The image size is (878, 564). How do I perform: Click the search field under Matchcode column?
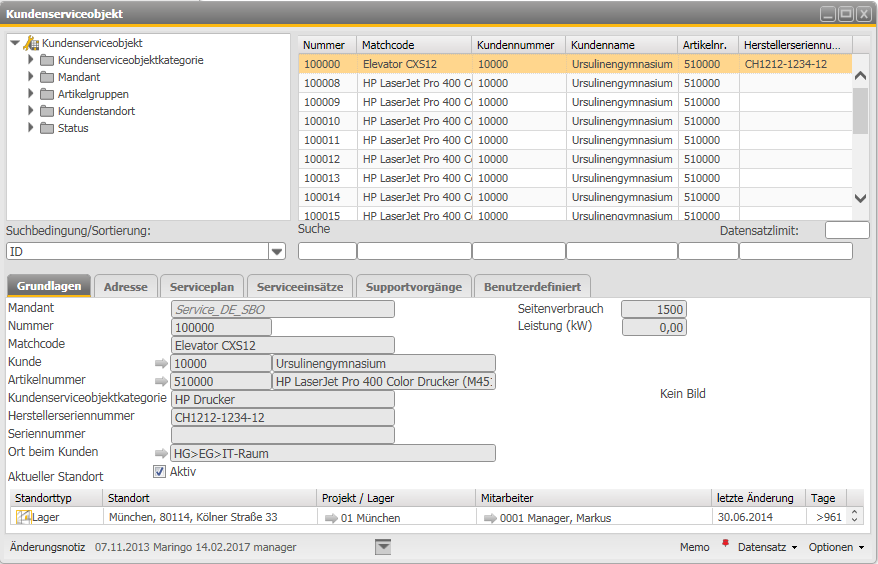click(414, 251)
